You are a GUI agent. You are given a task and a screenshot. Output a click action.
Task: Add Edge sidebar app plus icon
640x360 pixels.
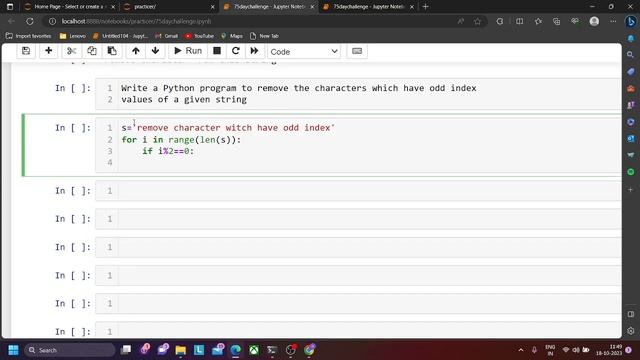coord(631,189)
